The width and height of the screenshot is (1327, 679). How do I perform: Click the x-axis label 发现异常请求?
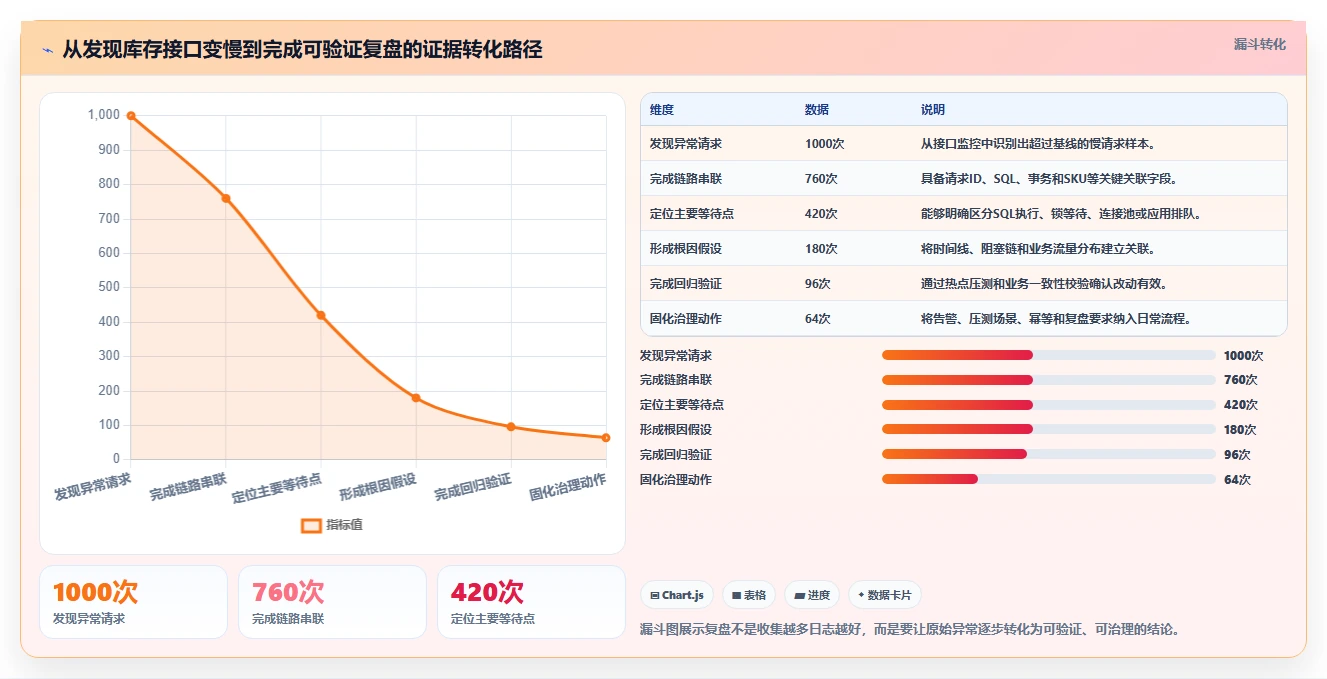tap(92, 486)
